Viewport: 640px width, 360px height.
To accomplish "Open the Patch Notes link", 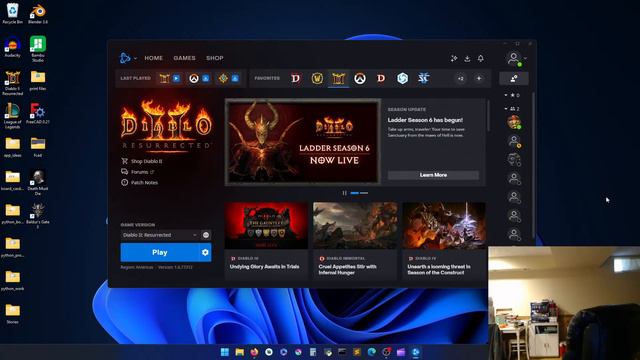I will pyautogui.click(x=140, y=182).
